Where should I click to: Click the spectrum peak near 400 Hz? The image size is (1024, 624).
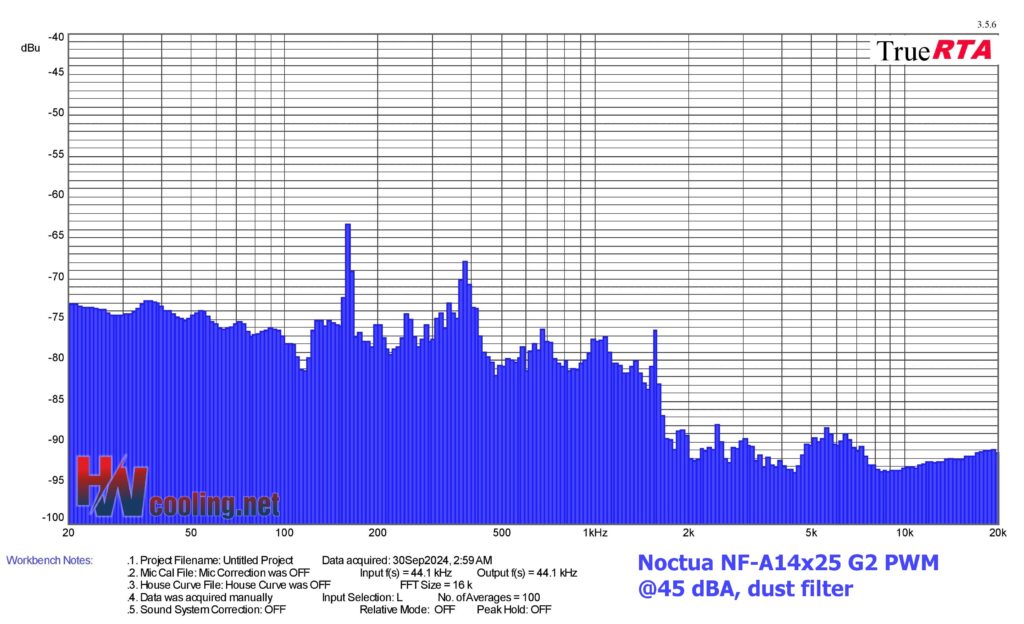pos(465,264)
